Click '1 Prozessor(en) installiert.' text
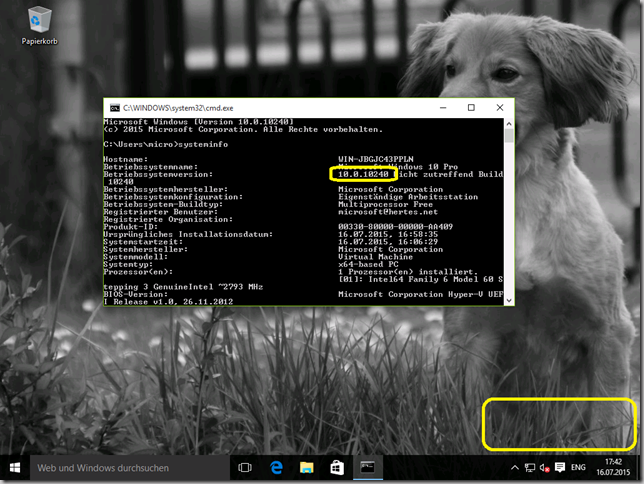 408,272
